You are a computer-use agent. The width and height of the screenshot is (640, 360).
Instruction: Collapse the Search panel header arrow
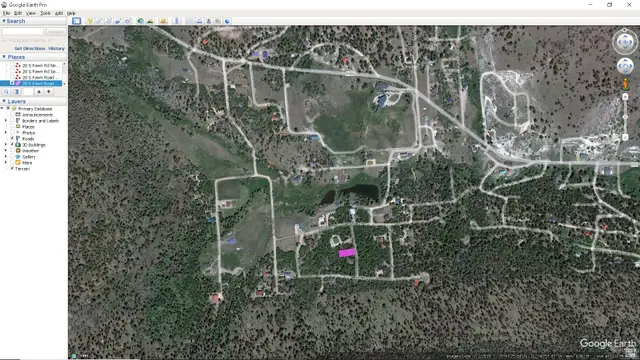pyautogui.click(x=4, y=21)
